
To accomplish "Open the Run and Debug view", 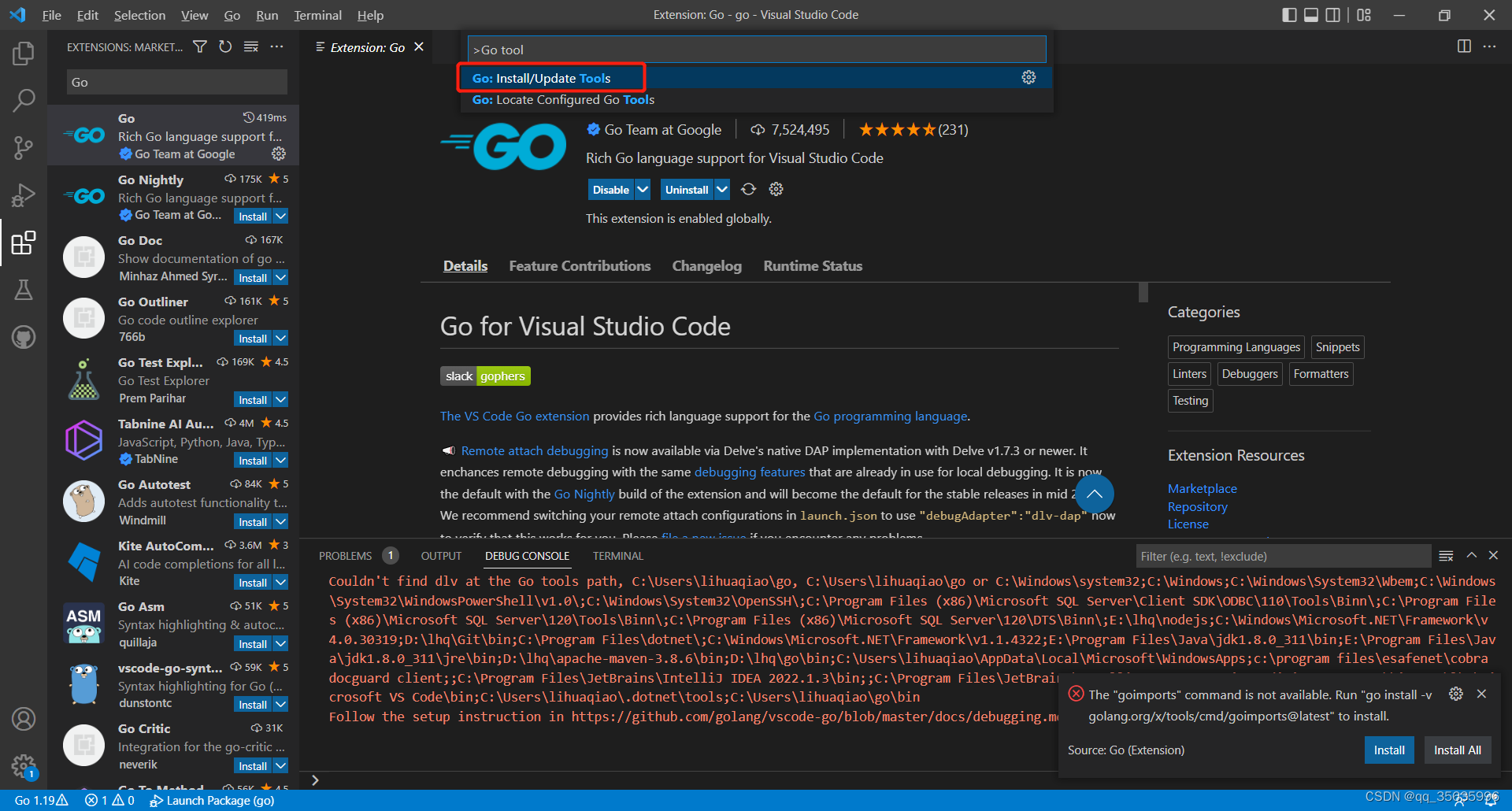I will [x=24, y=195].
